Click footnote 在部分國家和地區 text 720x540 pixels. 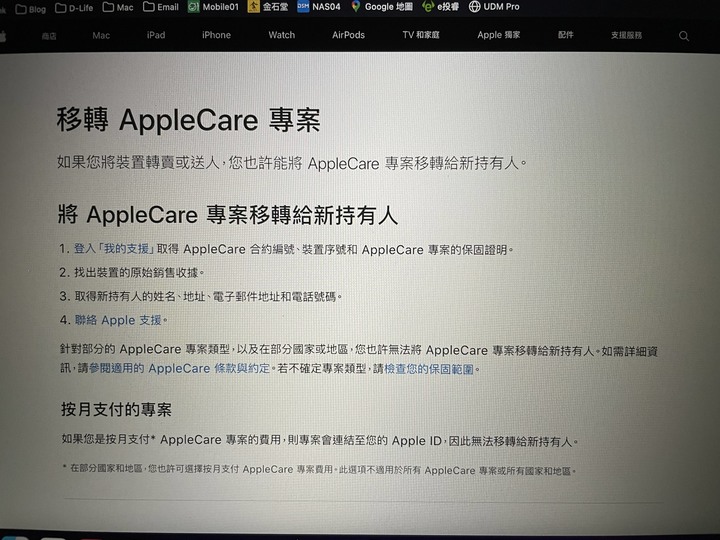320,470
